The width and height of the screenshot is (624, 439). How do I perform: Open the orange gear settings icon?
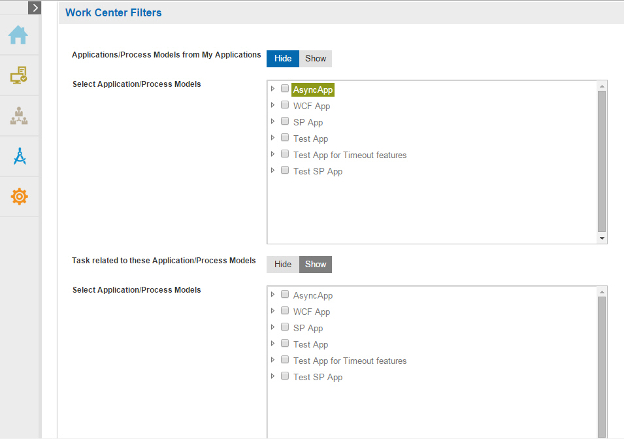click(19, 197)
